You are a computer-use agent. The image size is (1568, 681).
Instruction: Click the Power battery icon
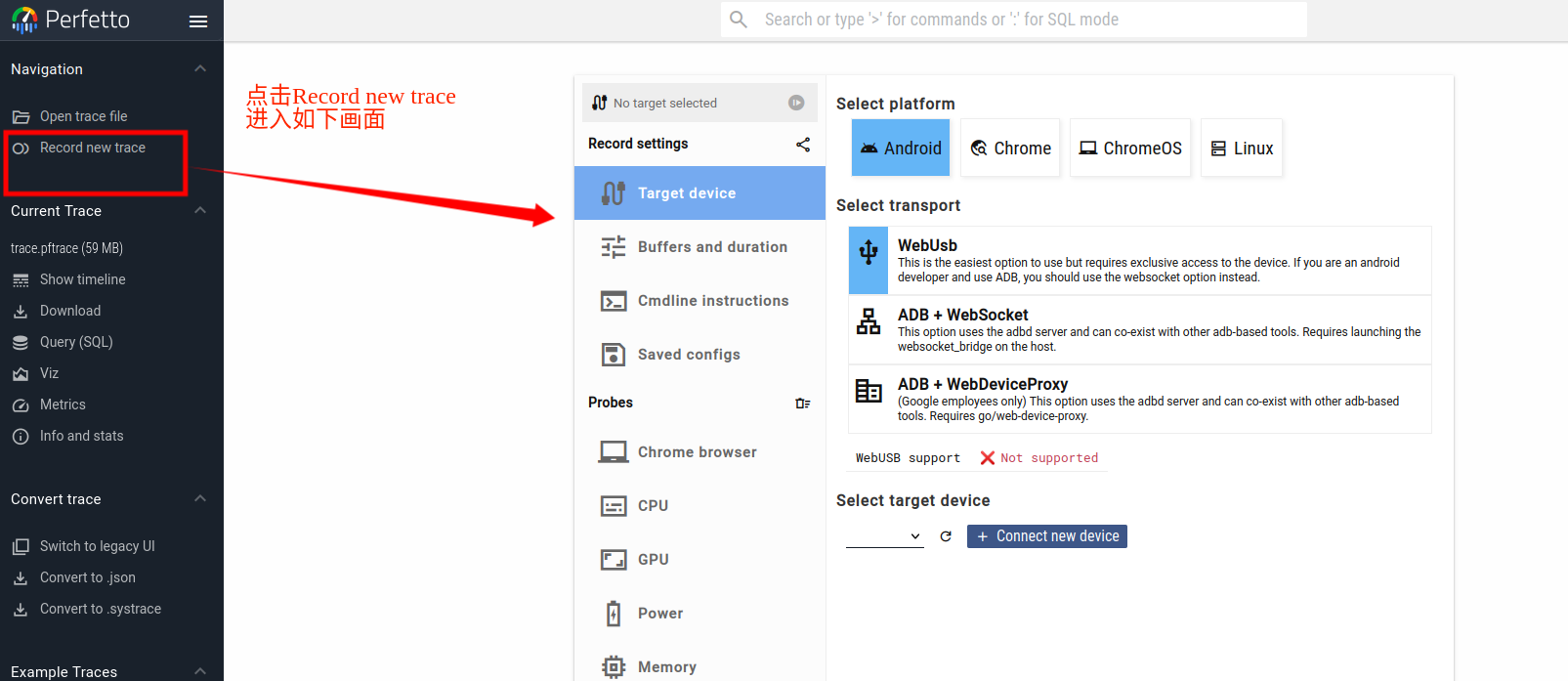pyautogui.click(x=614, y=614)
